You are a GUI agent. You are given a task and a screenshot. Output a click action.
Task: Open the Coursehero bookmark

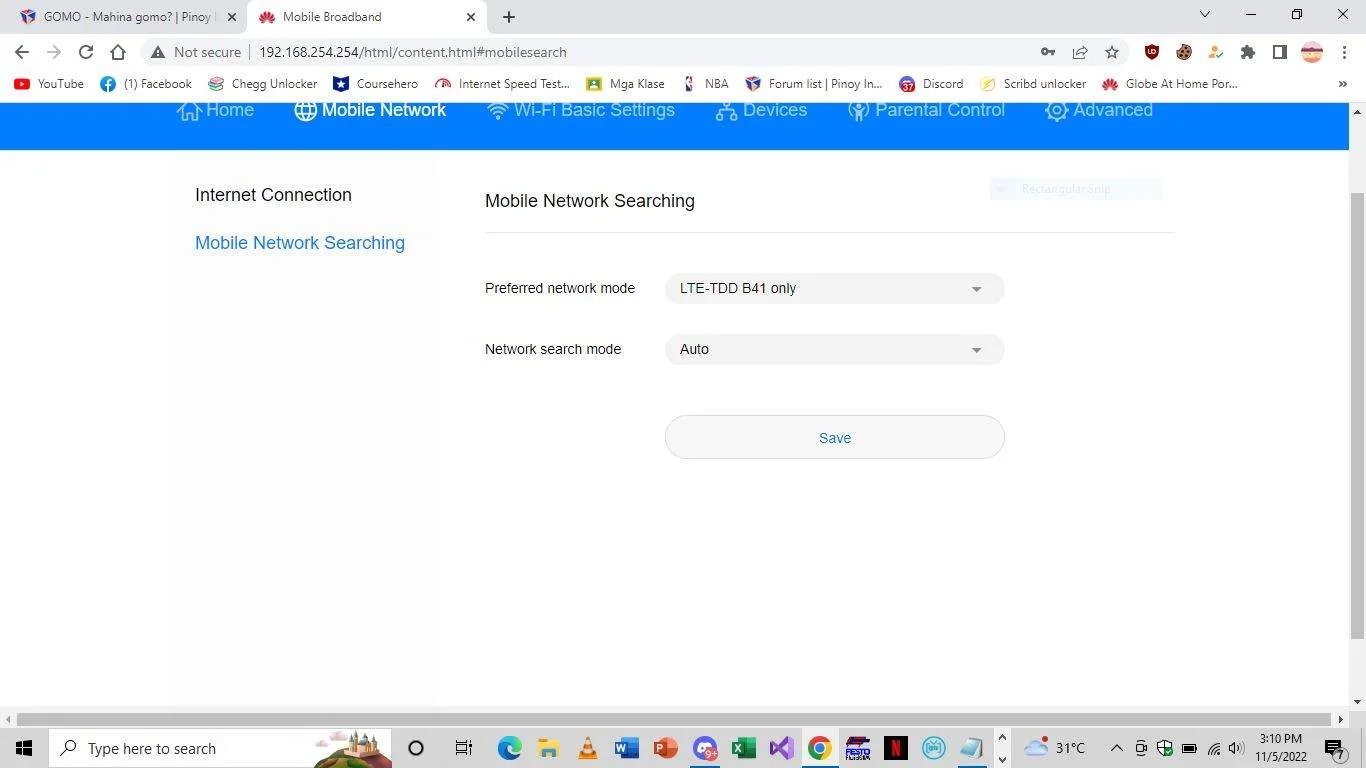tap(376, 84)
